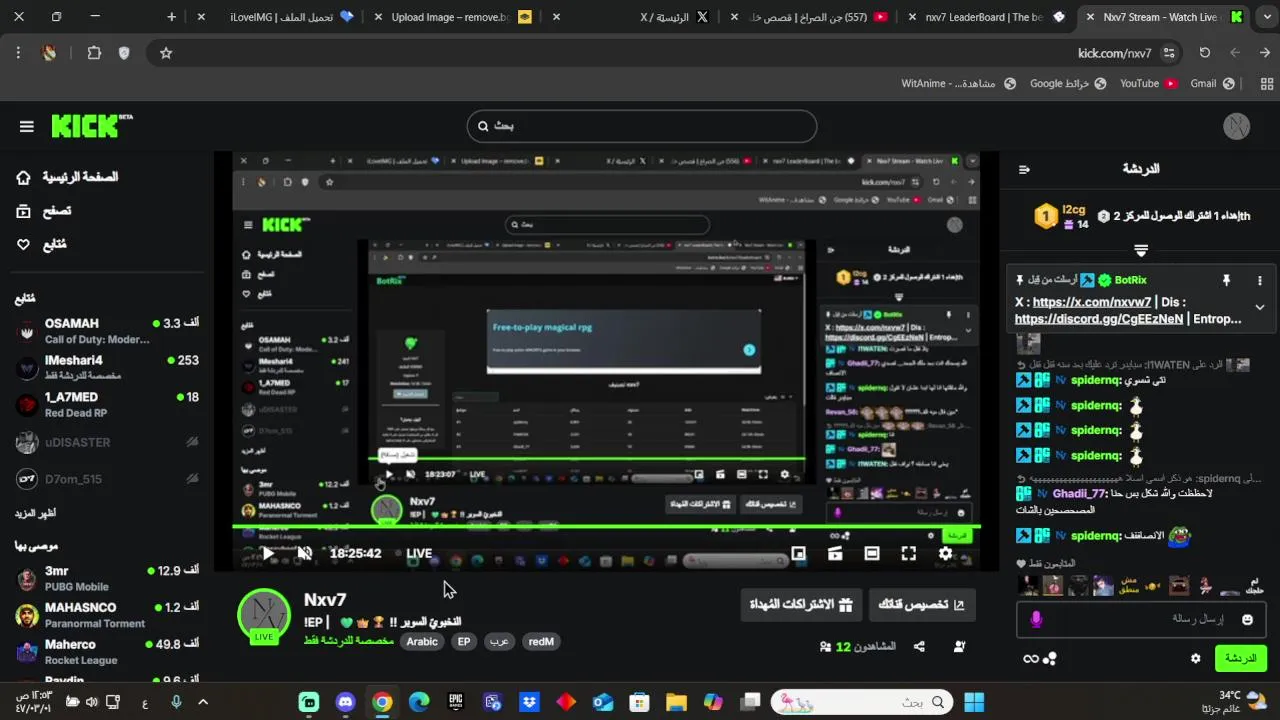The image size is (1280, 720).
Task: Click the Kick search box
Action: click(x=642, y=126)
